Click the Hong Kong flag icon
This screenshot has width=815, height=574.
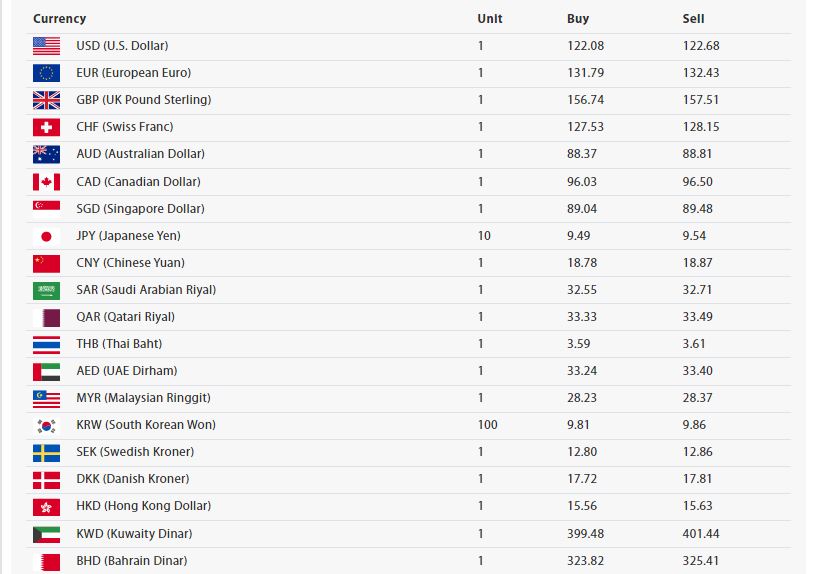[46, 507]
